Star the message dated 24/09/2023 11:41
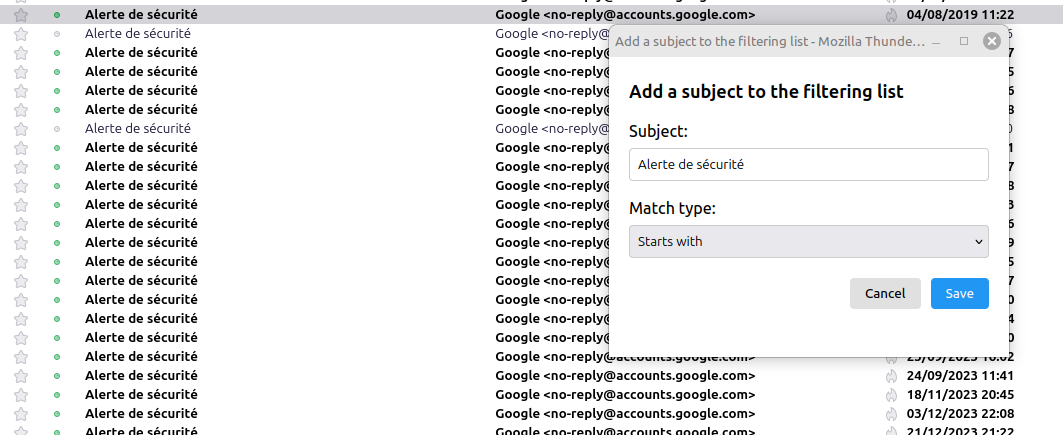The width and height of the screenshot is (1063, 435). point(21,375)
